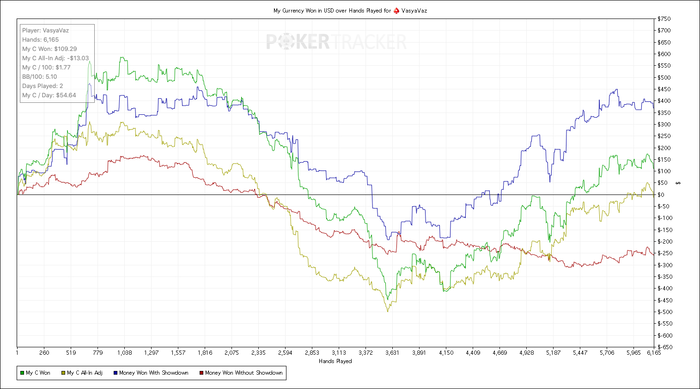
Task: Click the 1,038 tick on the x-axis
Action: point(125,353)
